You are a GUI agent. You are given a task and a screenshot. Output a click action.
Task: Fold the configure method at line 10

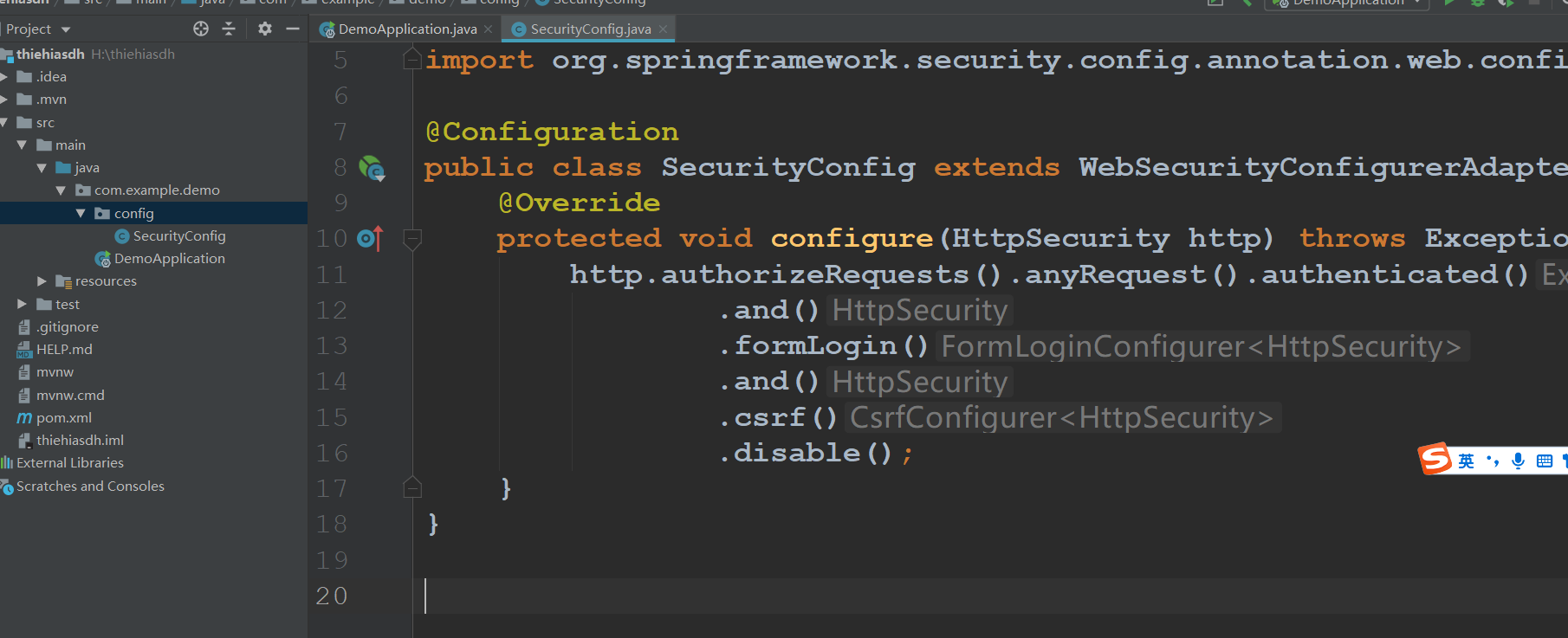(413, 238)
